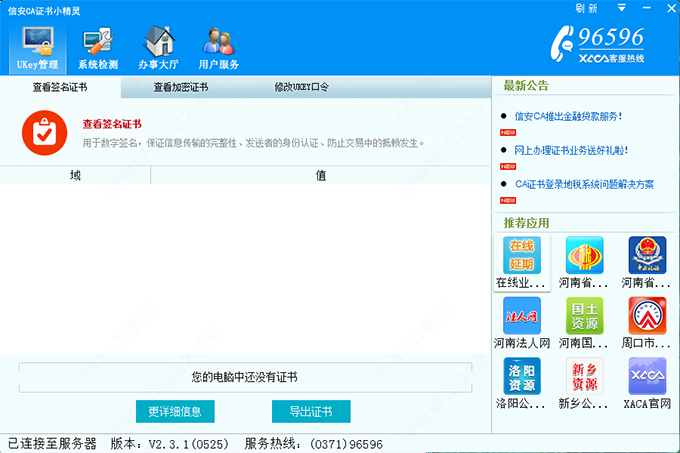Viewport: 680px width, 453px height.
Task: Click the 域 column header
Action: (75, 175)
